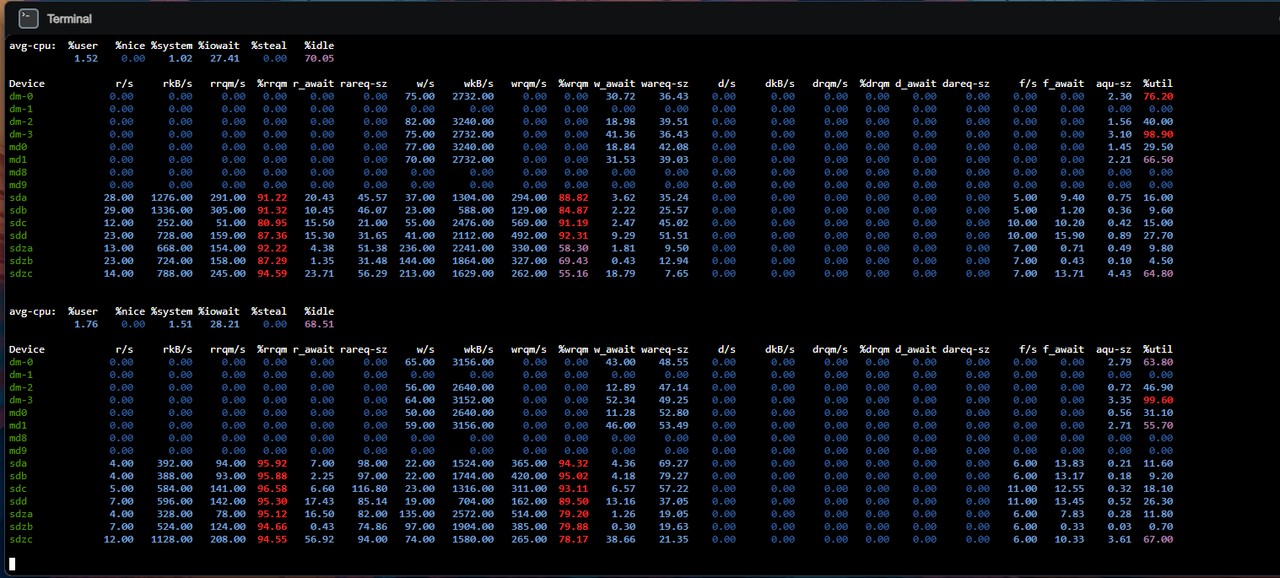This screenshot has width=1280, height=578.
Task: Click the red %util value 99.60
Action: coord(1158,400)
